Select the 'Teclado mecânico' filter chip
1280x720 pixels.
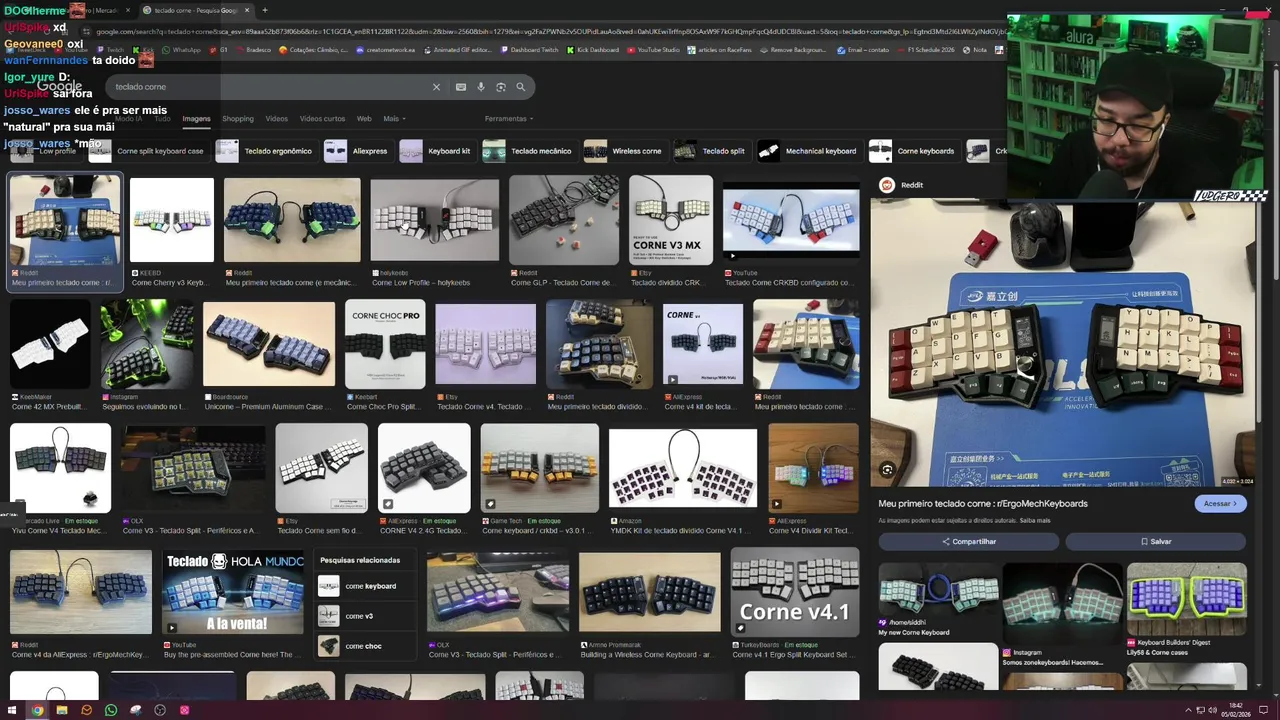[x=528, y=151]
